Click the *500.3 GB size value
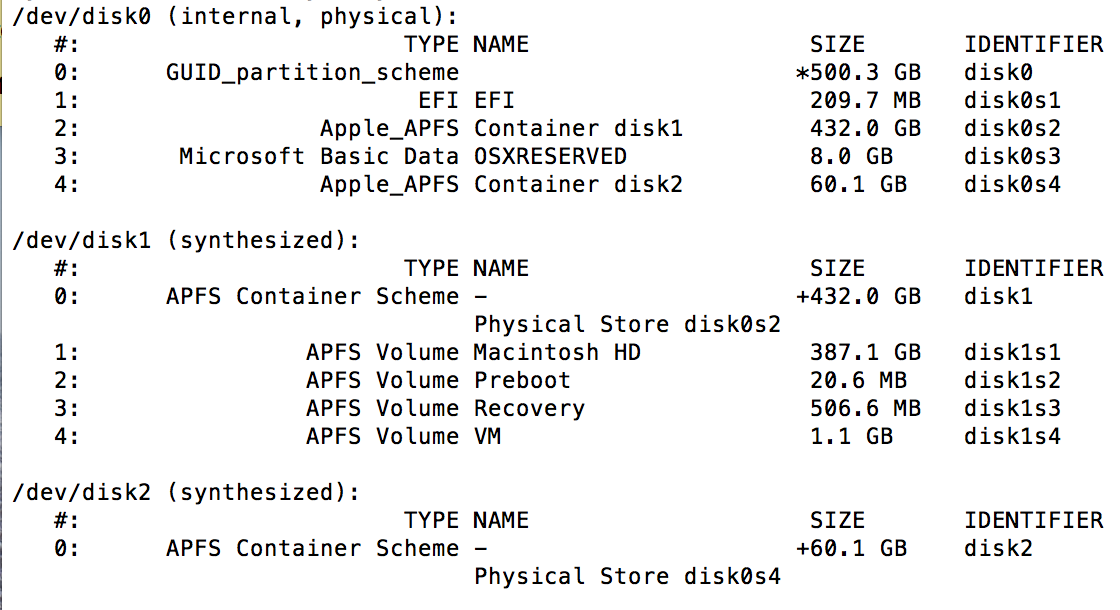 point(858,72)
